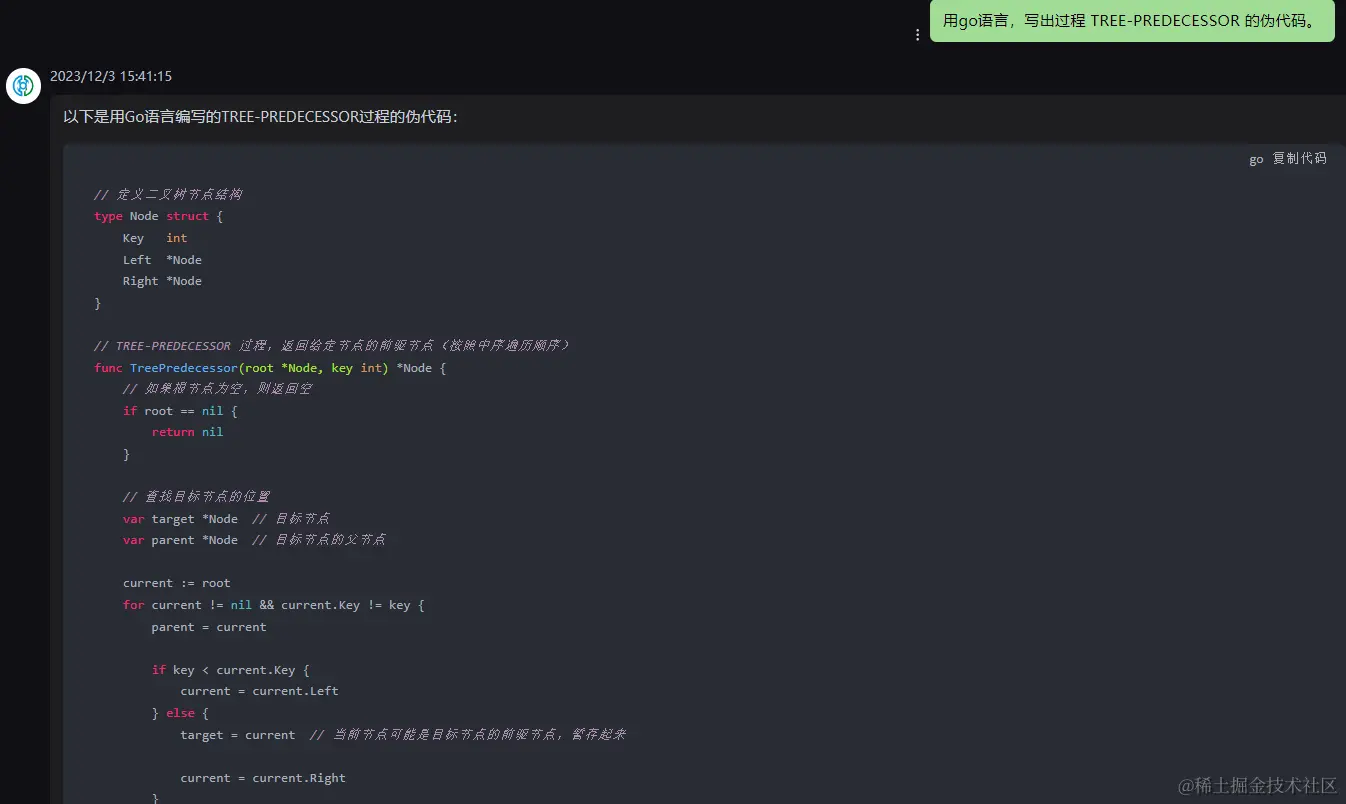The height and width of the screenshot is (804, 1346).
Task: Click the line if key < current.Key
Action: [230, 670]
